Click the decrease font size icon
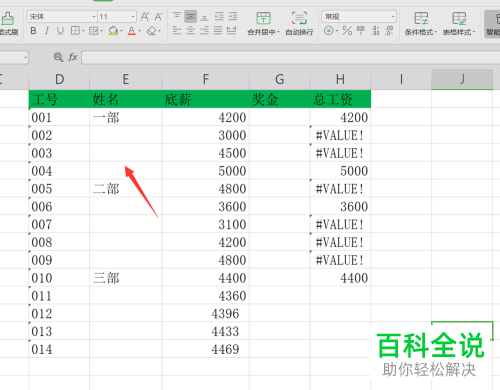 point(158,16)
